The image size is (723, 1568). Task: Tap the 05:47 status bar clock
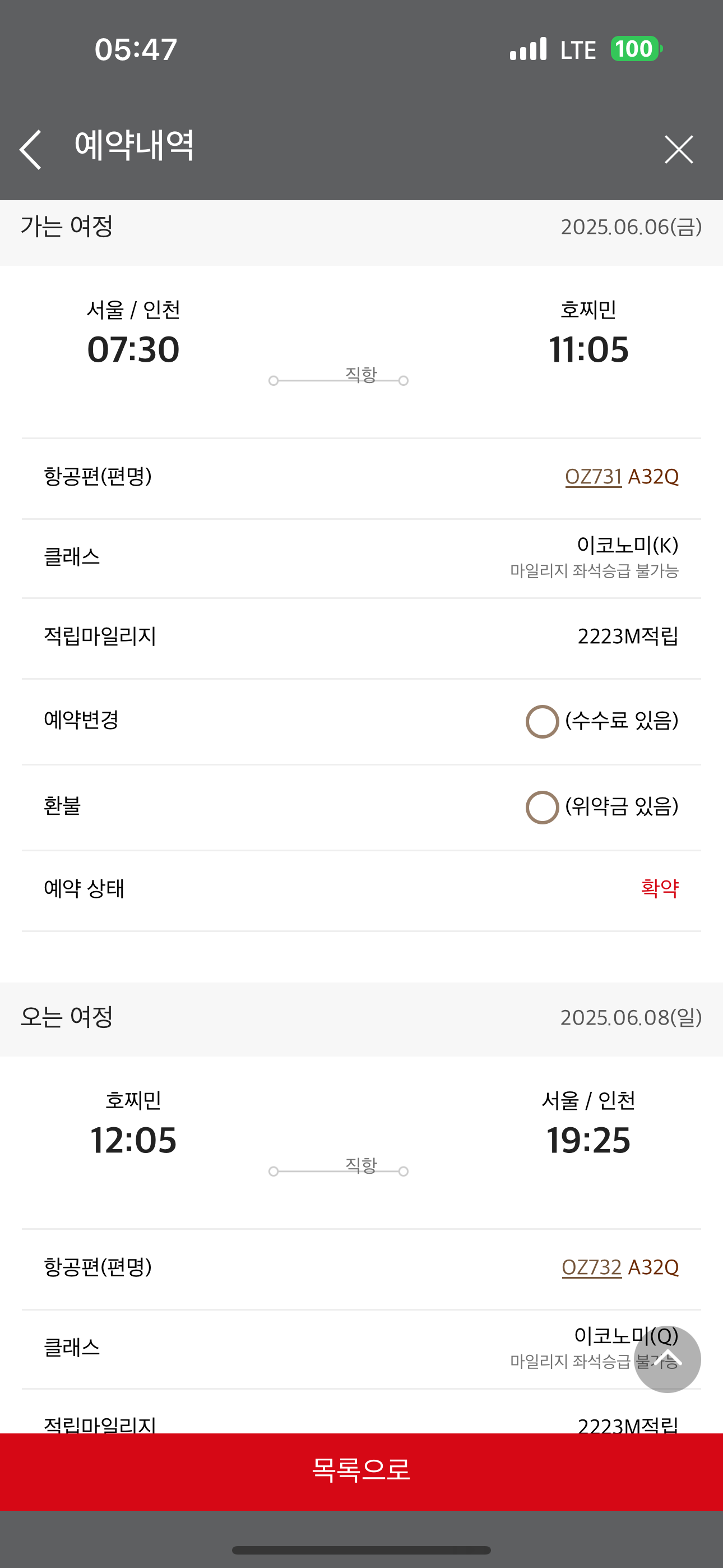point(136,49)
